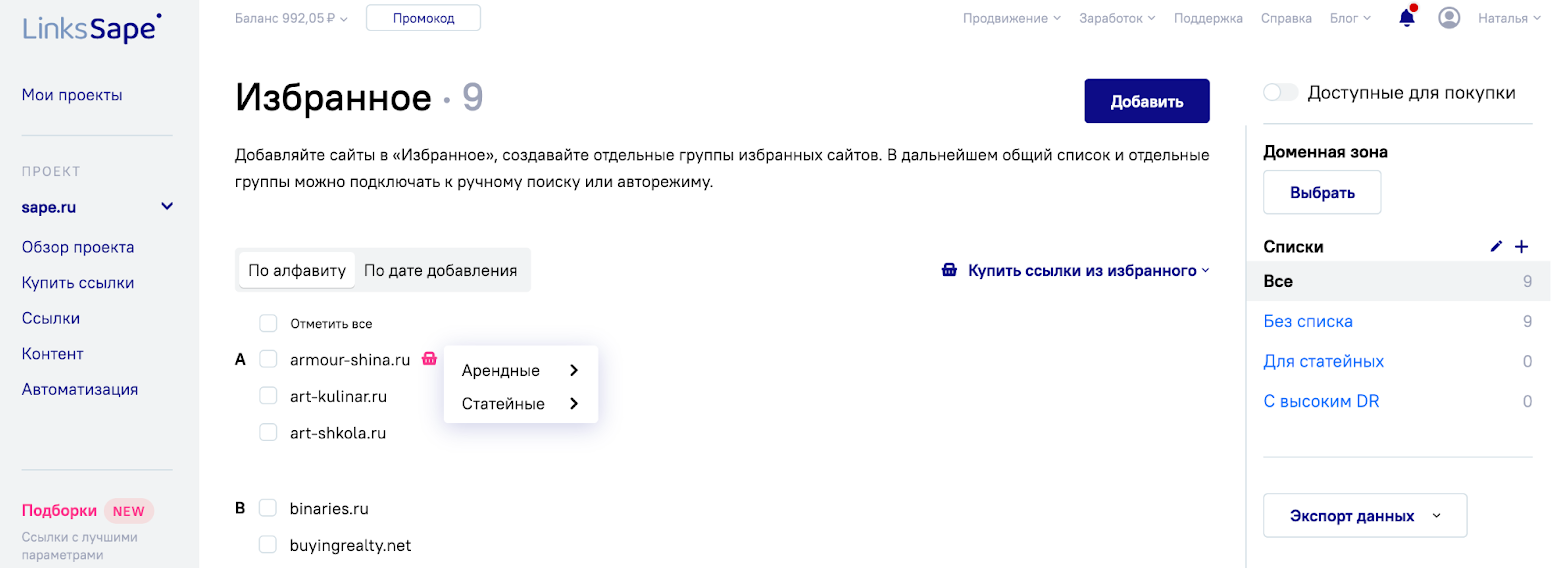Screen dimensions: 1560x568
Task: Toggle the Доступные для покупки switch
Action: tap(1280, 93)
